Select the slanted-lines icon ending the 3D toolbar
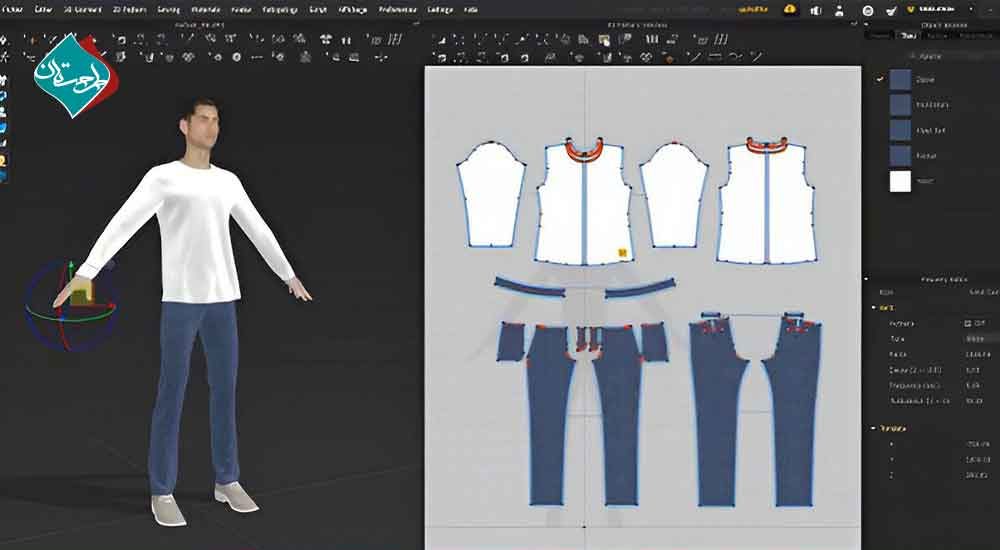 [x=395, y=40]
